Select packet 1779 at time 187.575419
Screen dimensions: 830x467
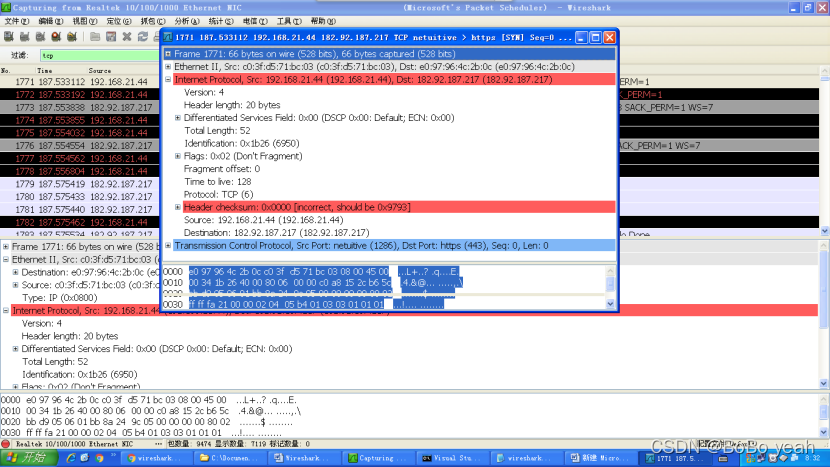pyautogui.click(x=410, y=184)
